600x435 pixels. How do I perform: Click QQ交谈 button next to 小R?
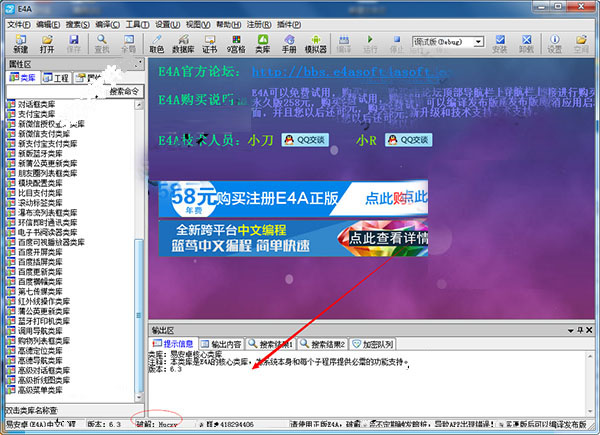pos(408,140)
